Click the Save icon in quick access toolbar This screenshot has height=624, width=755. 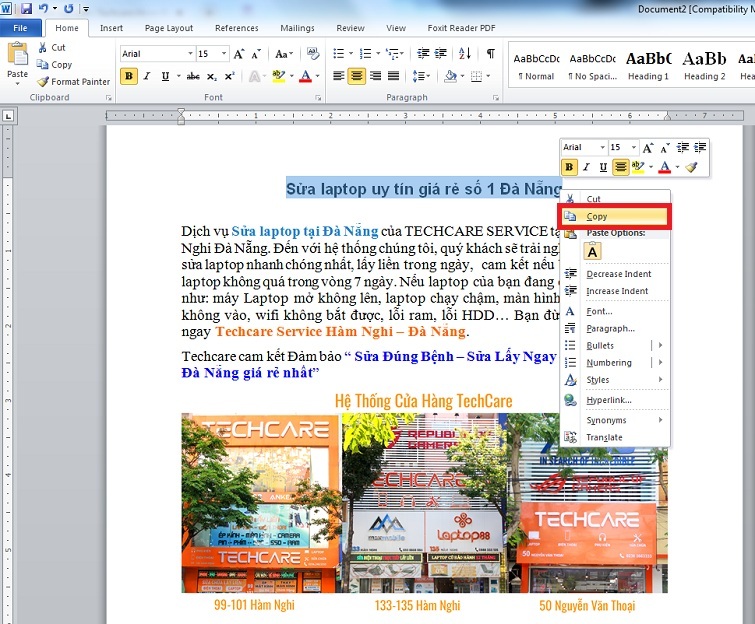click(26, 8)
